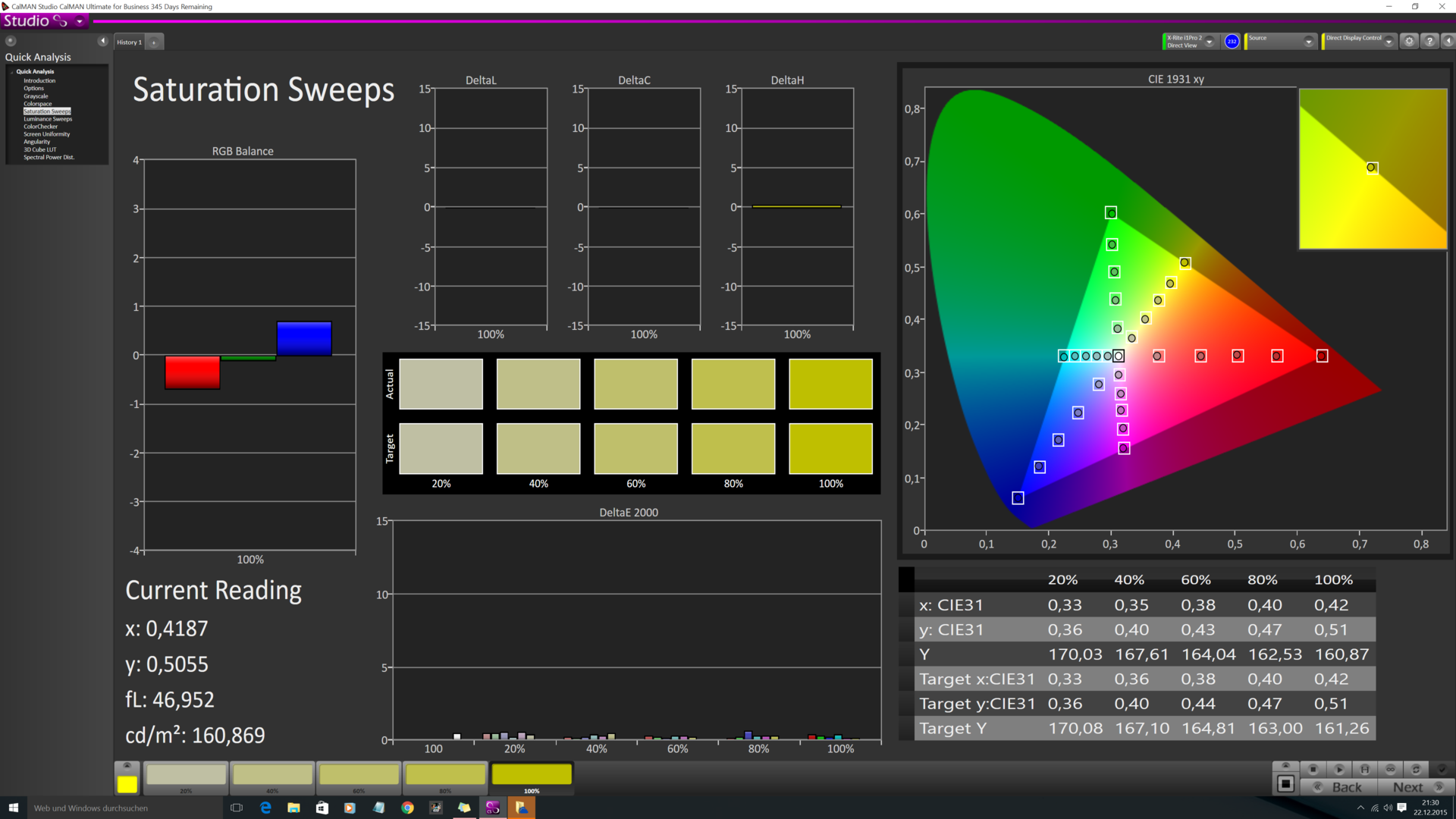Click the bracket single-read icon

coord(1364,769)
